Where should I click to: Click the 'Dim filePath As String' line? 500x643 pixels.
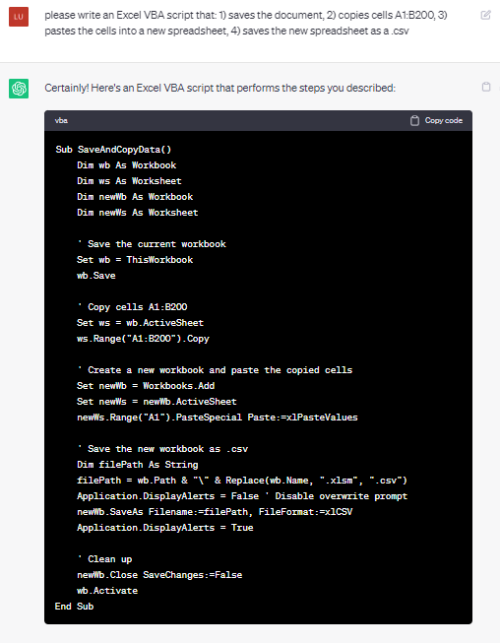[137, 465]
